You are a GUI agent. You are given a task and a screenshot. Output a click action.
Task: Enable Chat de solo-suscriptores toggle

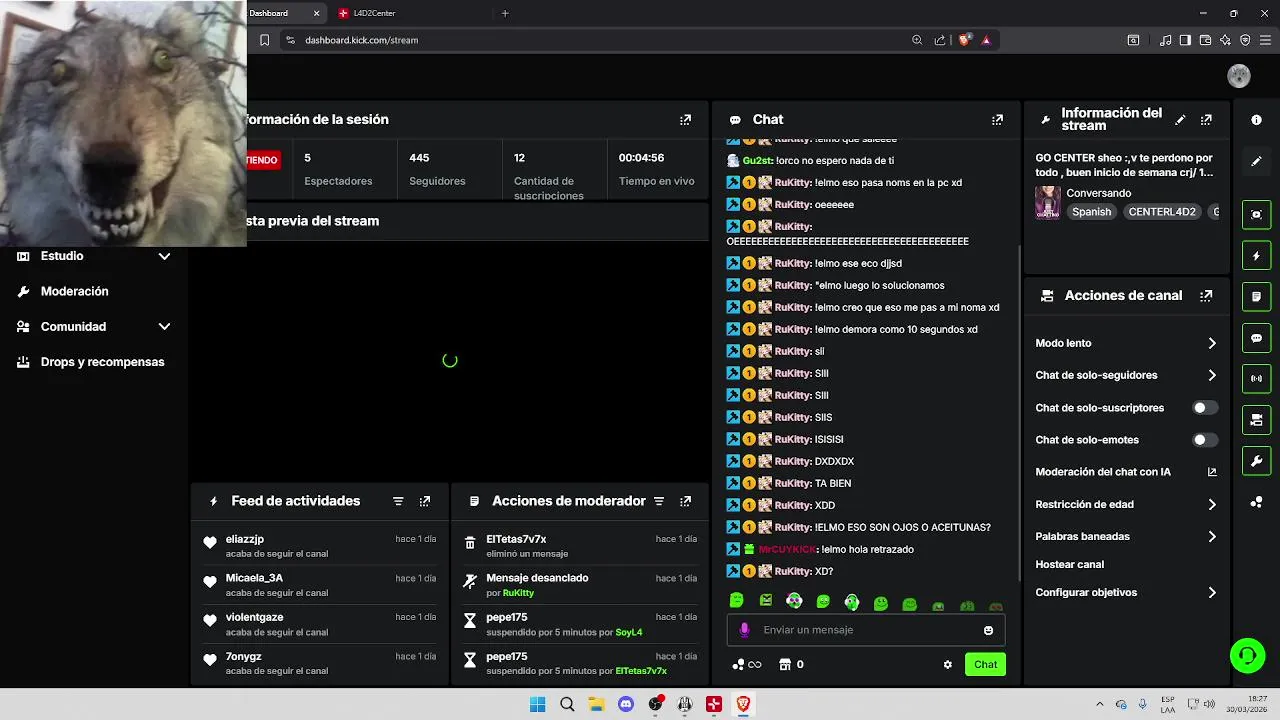1205,408
